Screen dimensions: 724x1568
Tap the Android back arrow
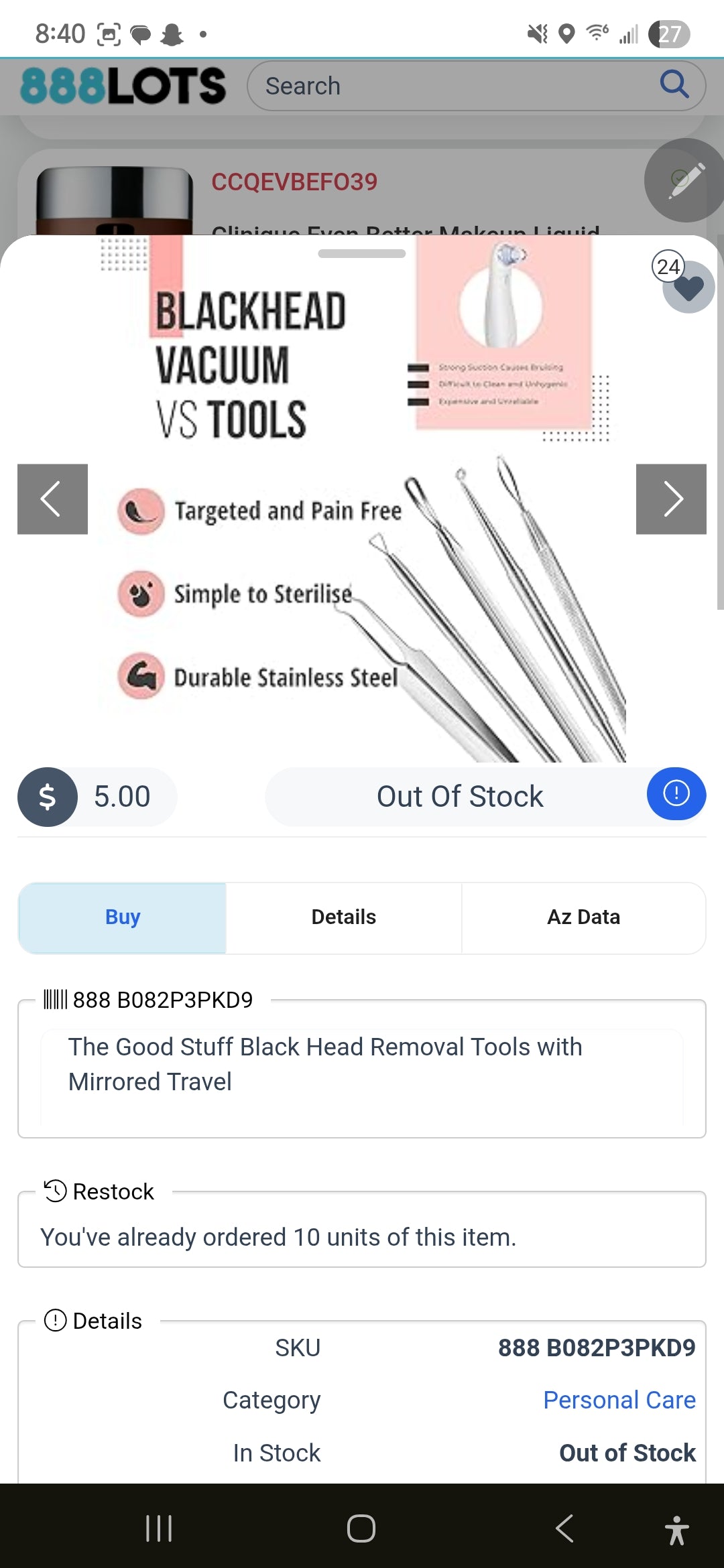click(564, 1528)
